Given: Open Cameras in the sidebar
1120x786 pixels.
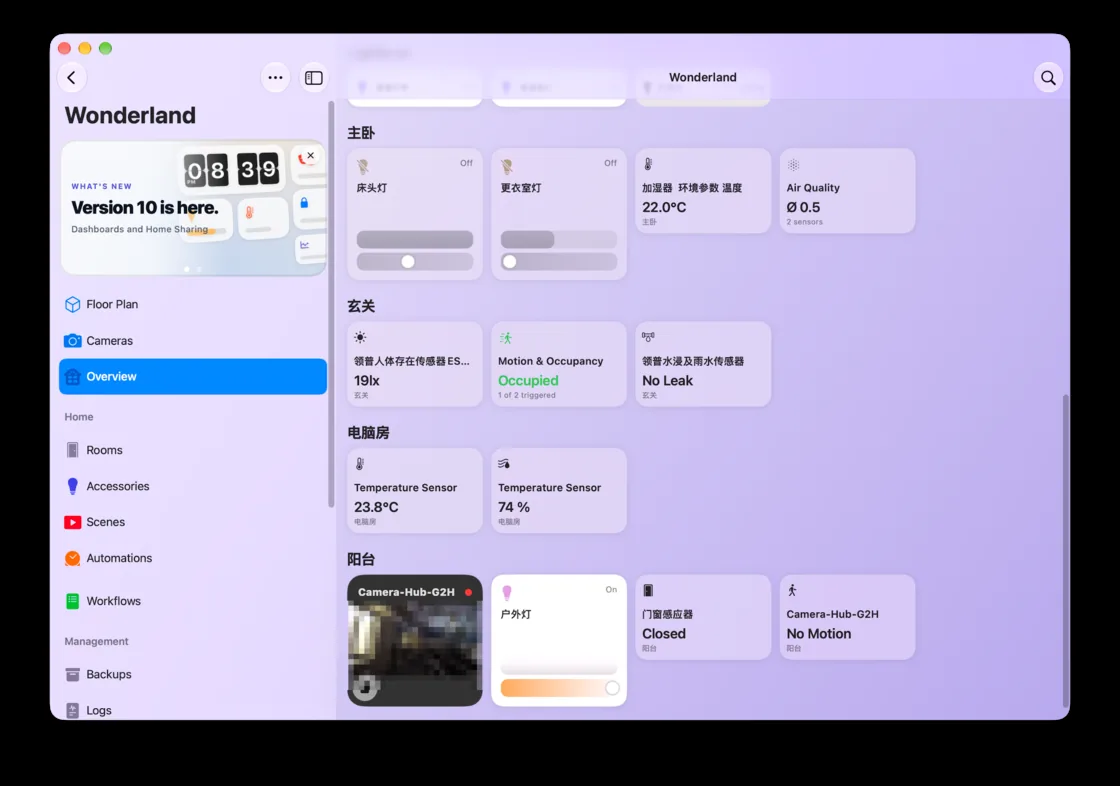Looking at the screenshot, I should 193,341.
